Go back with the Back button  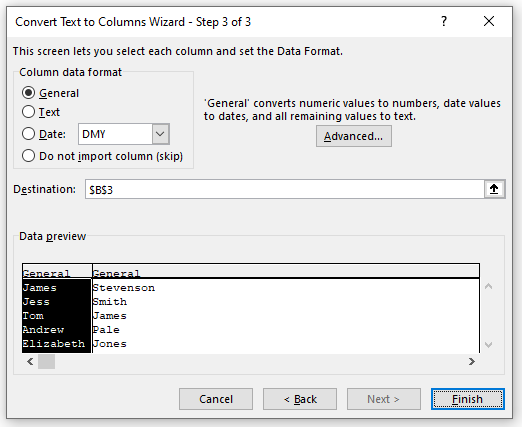[x=300, y=399]
